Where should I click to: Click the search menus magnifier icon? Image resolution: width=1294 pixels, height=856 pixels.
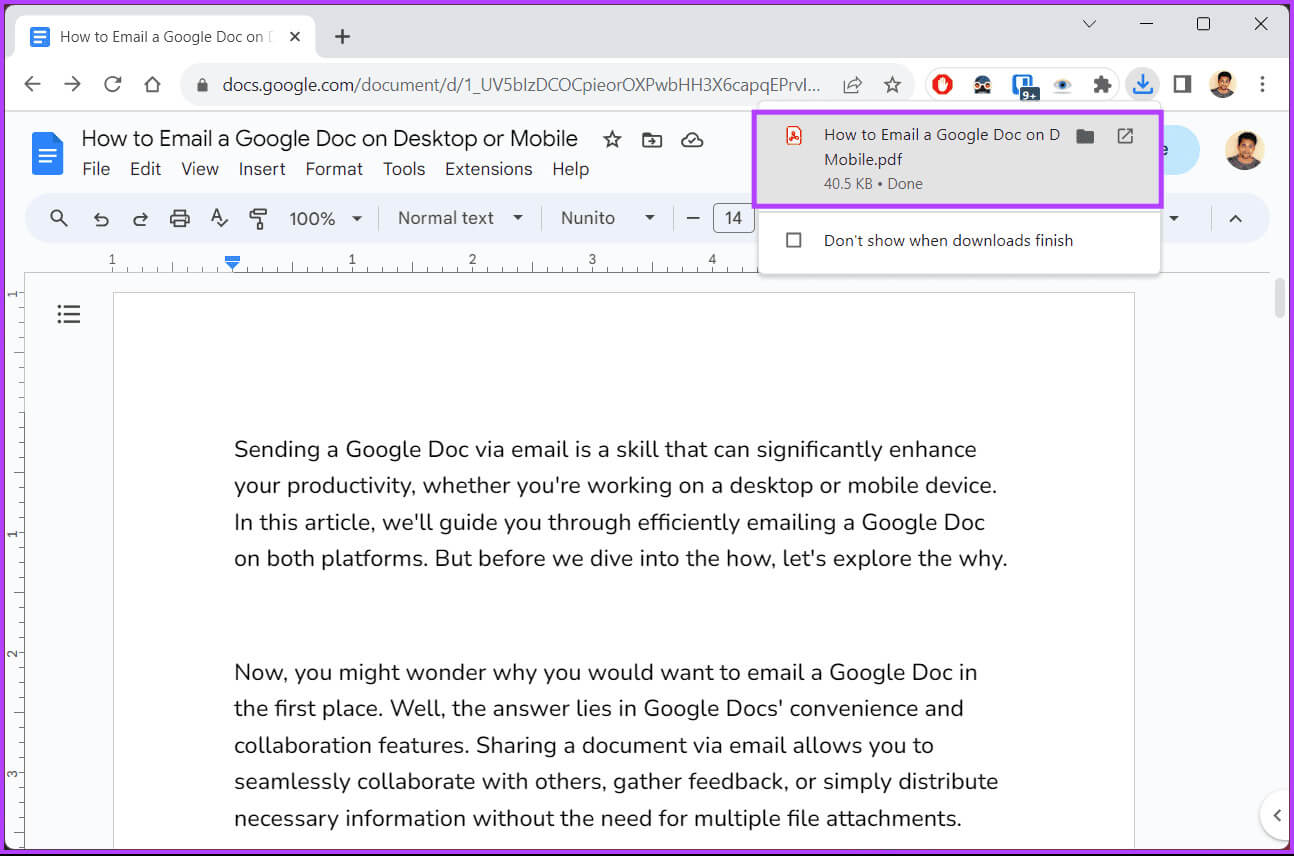59,218
